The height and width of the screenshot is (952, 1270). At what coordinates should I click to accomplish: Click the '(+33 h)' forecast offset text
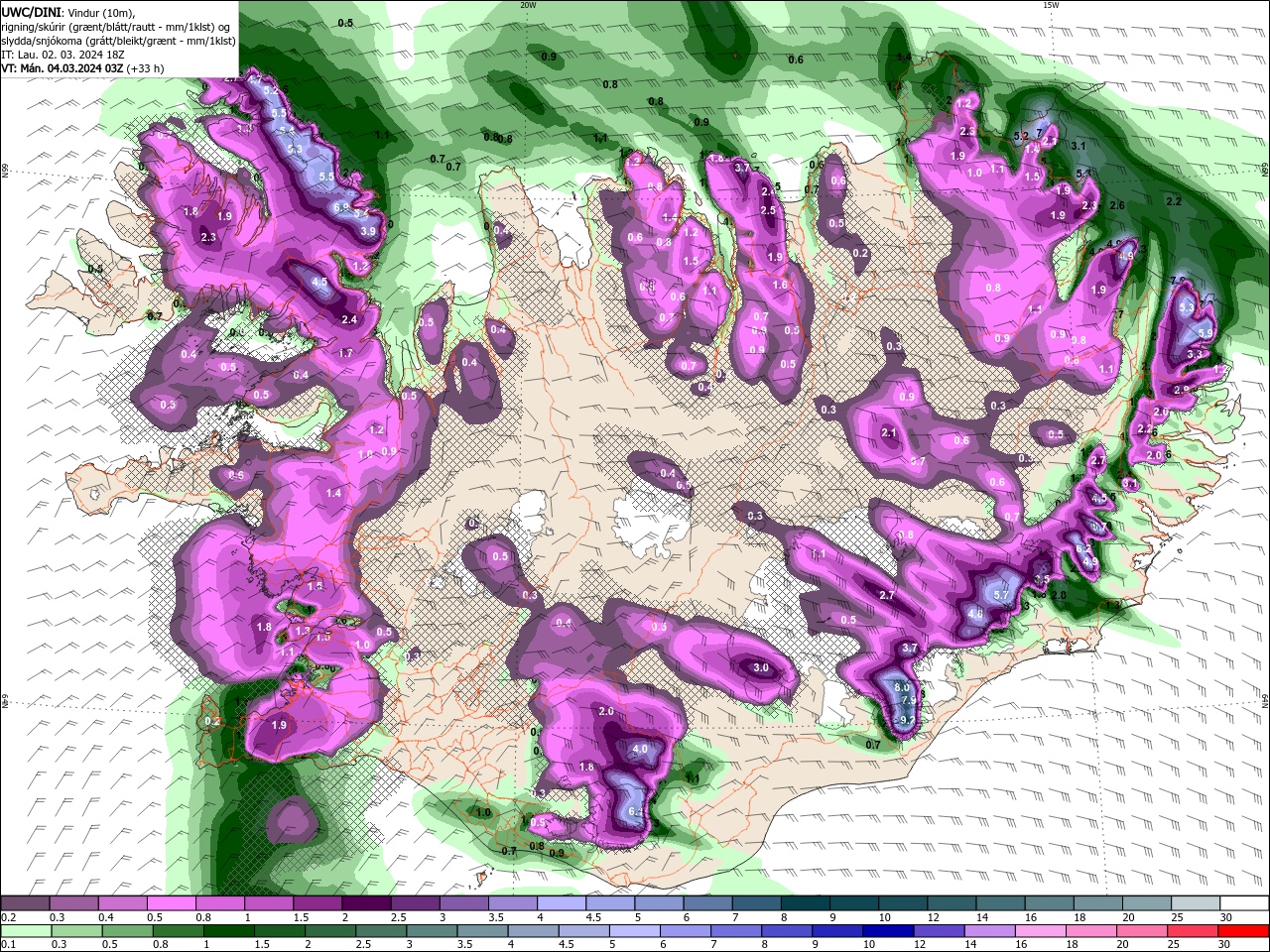tap(146, 68)
